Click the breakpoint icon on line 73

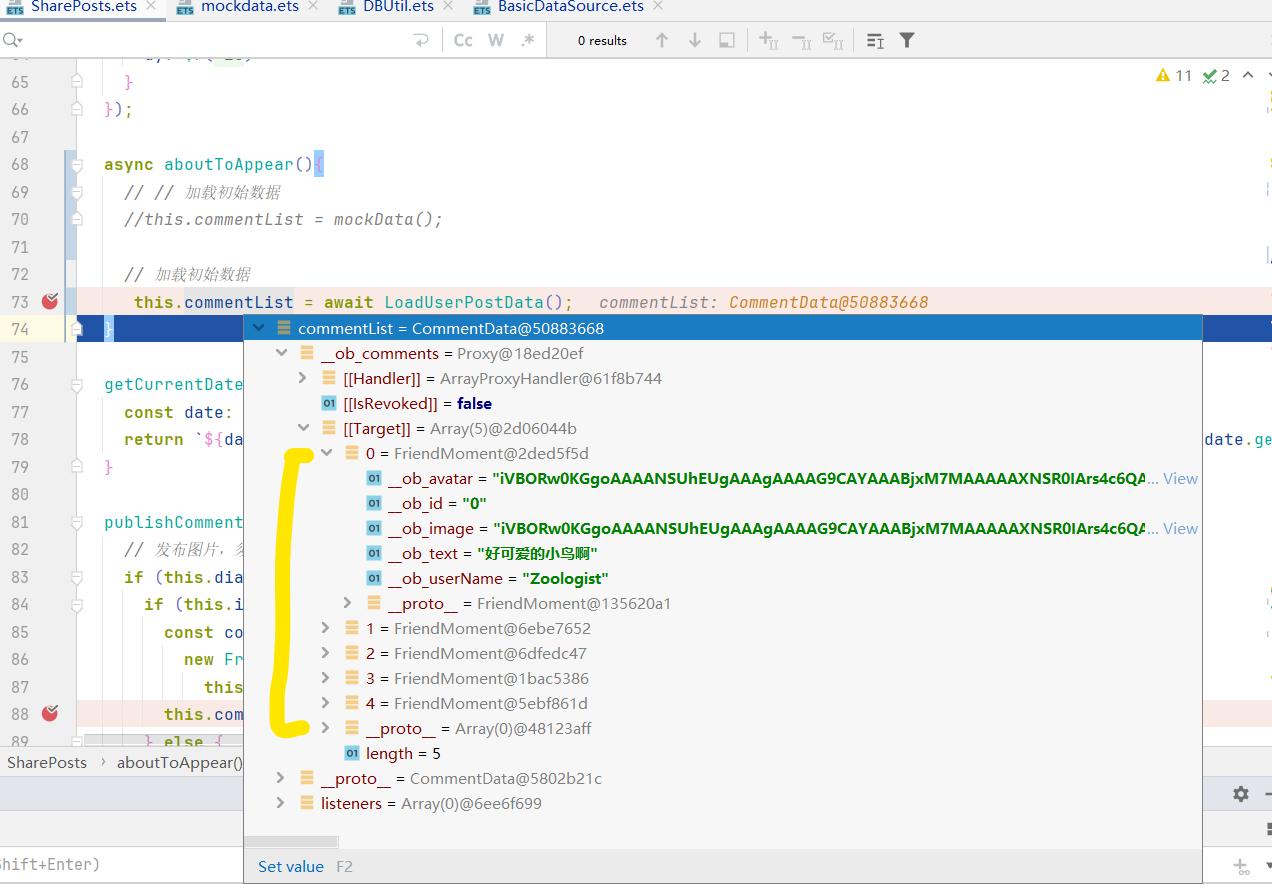click(x=50, y=301)
